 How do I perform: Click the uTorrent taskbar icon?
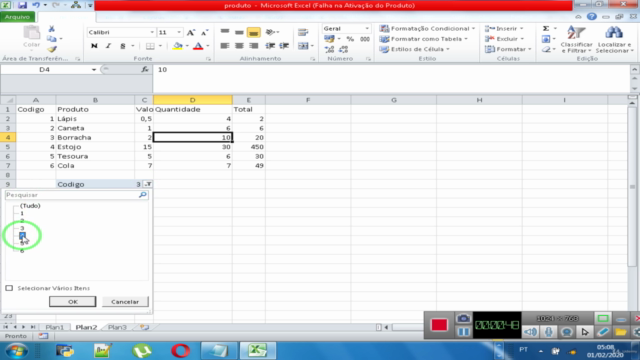click(x=142, y=351)
